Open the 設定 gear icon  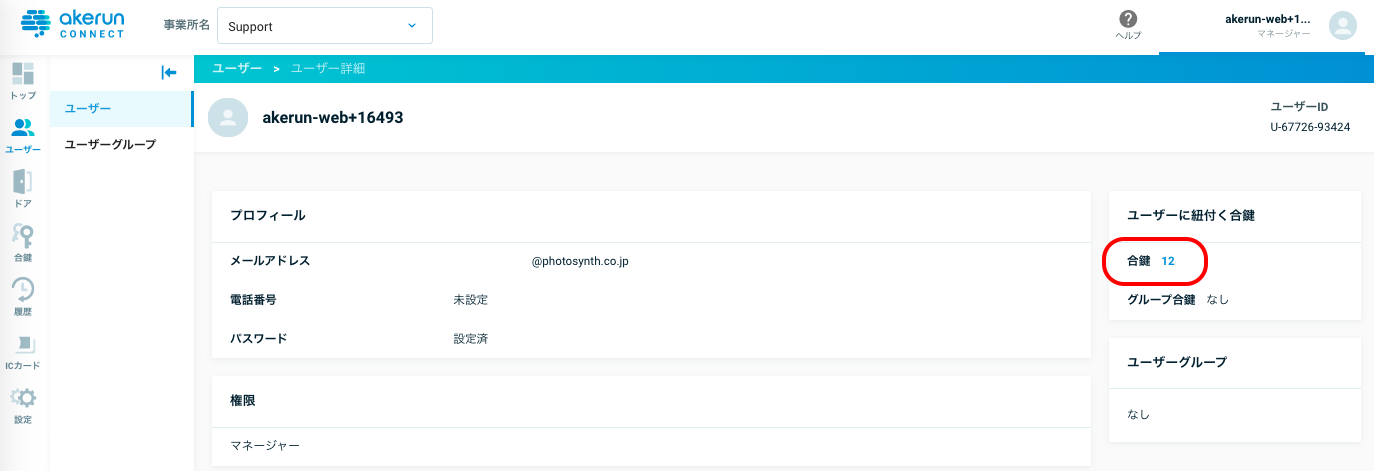click(x=23, y=405)
